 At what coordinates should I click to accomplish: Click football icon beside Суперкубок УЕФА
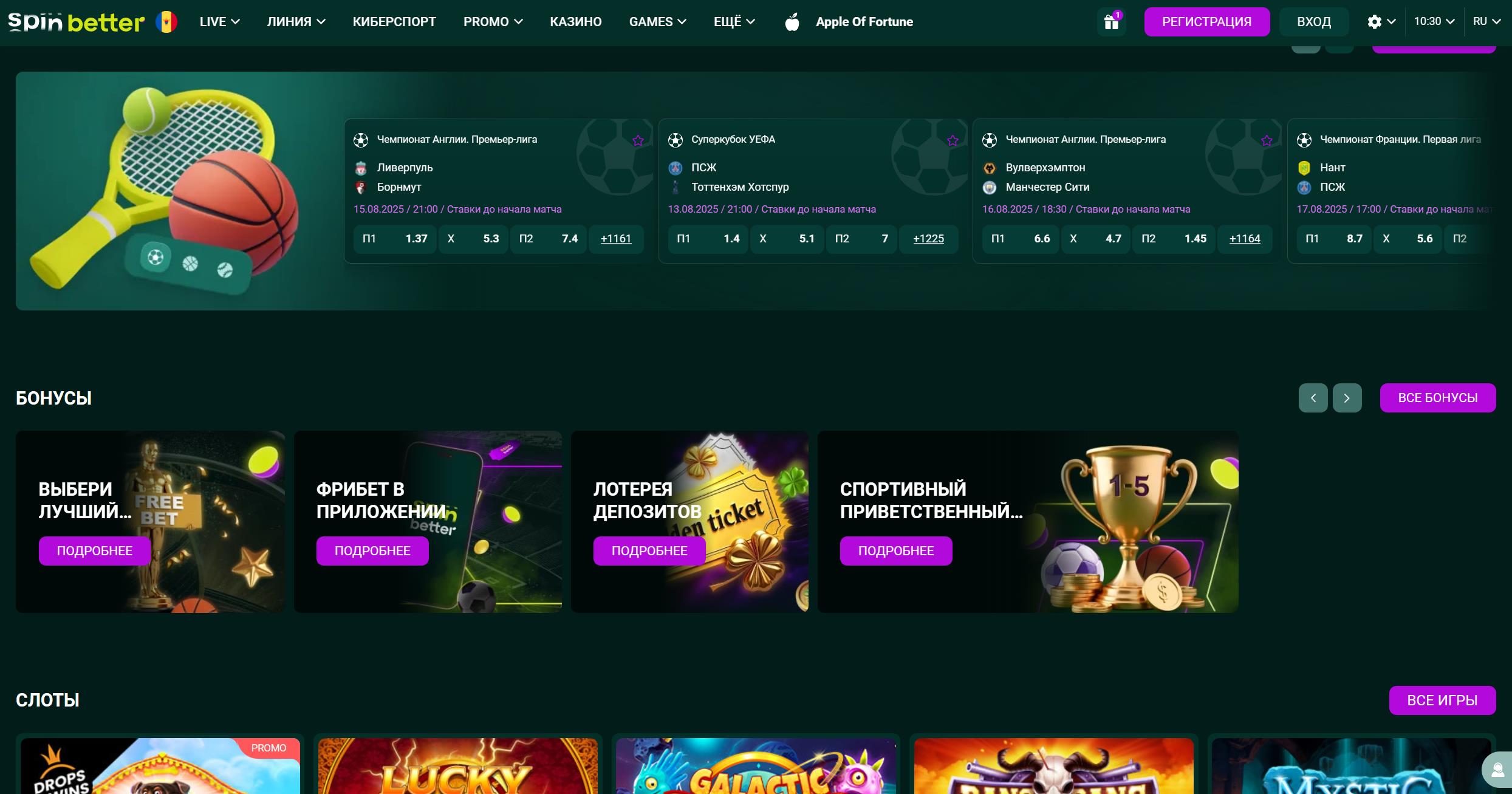676,140
